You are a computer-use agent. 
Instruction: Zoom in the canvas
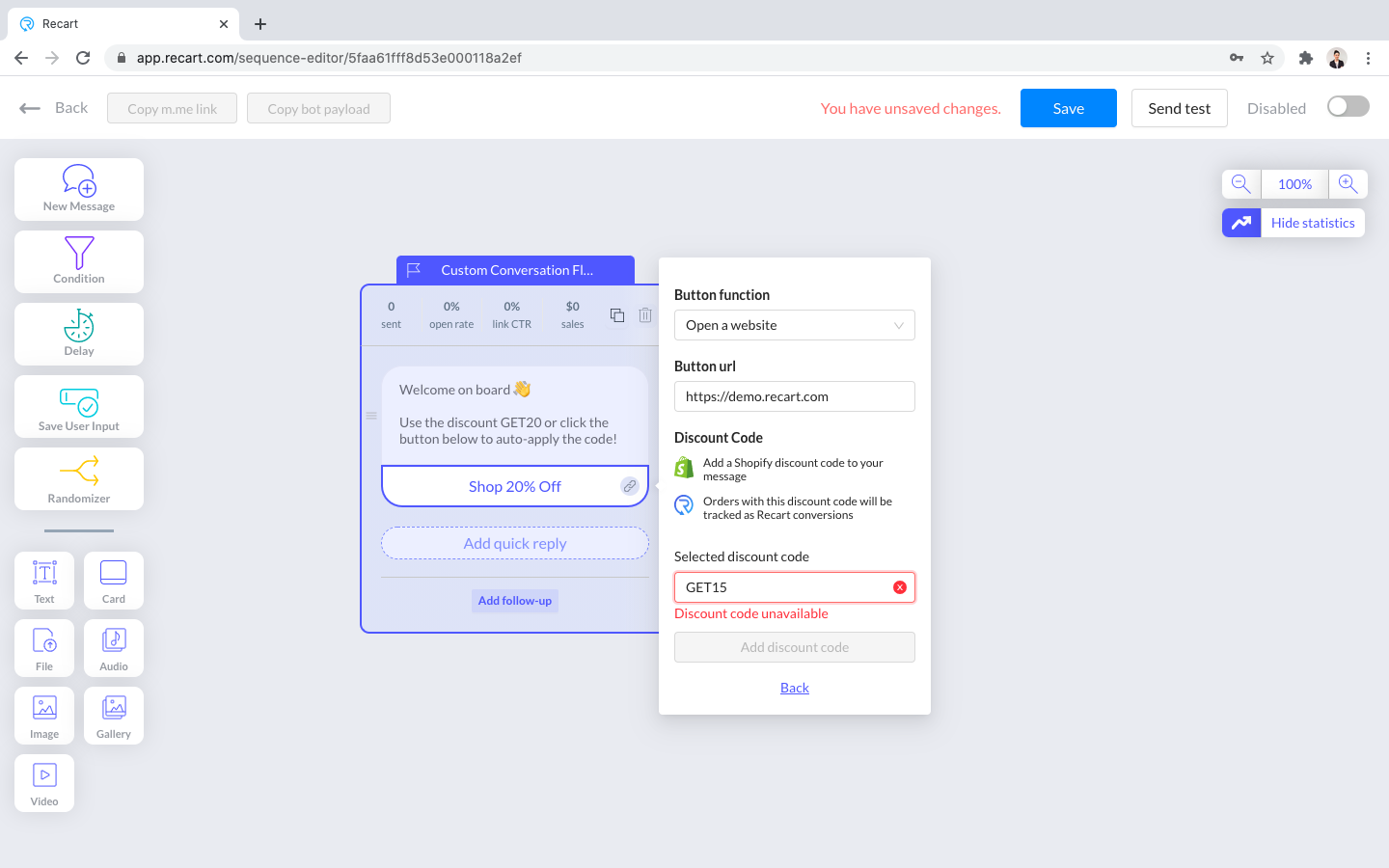point(1348,184)
